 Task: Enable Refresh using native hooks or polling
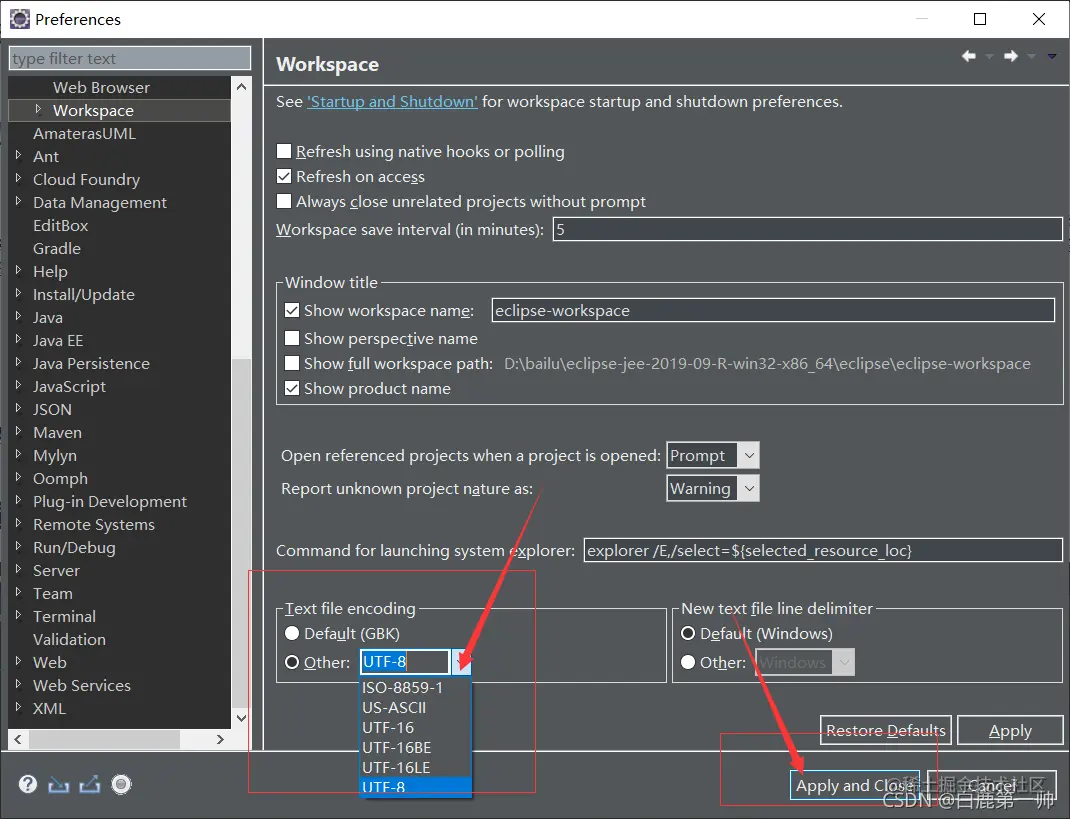click(284, 152)
